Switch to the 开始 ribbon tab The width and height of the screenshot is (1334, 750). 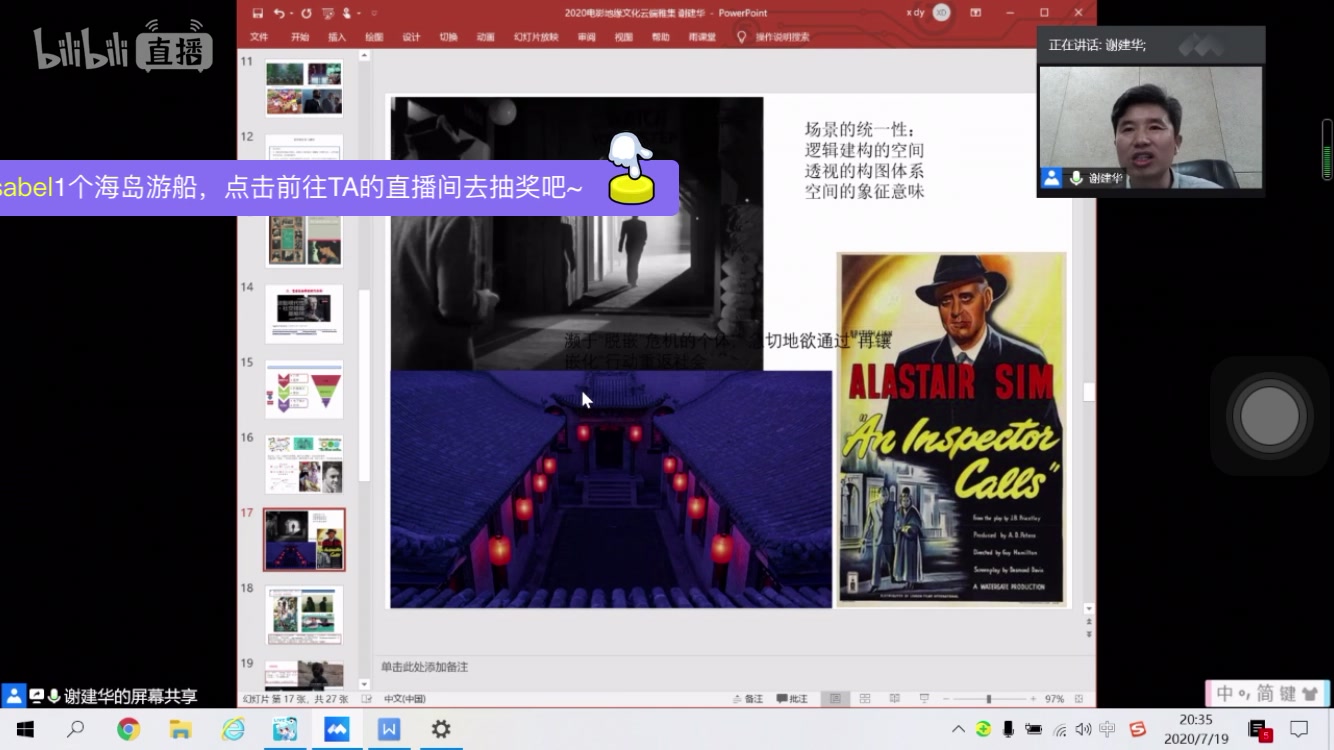point(300,37)
